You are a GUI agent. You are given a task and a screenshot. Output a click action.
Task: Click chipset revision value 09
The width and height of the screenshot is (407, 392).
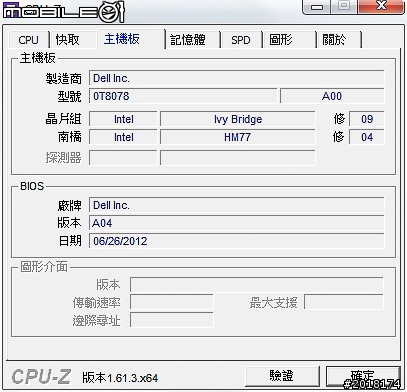pyautogui.click(x=367, y=119)
